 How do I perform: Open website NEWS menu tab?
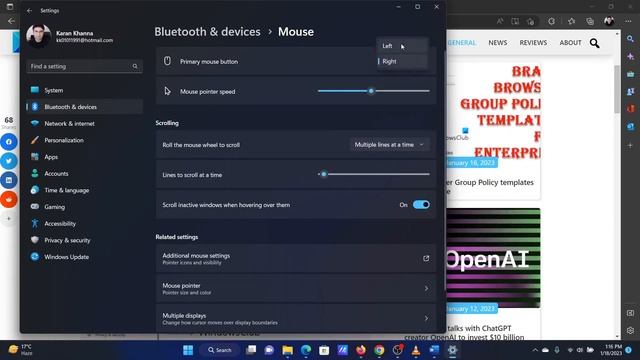[x=498, y=42]
